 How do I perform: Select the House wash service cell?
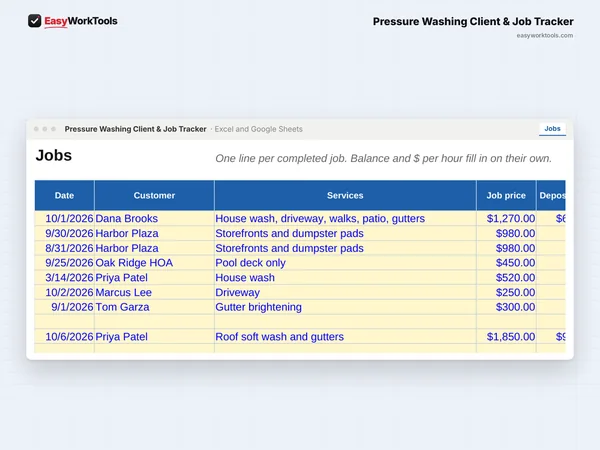[345, 277]
